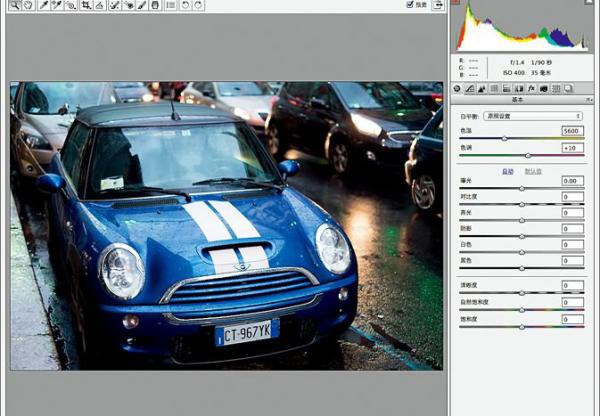Click the shadows value field
The image size is (600, 416).
572,229
